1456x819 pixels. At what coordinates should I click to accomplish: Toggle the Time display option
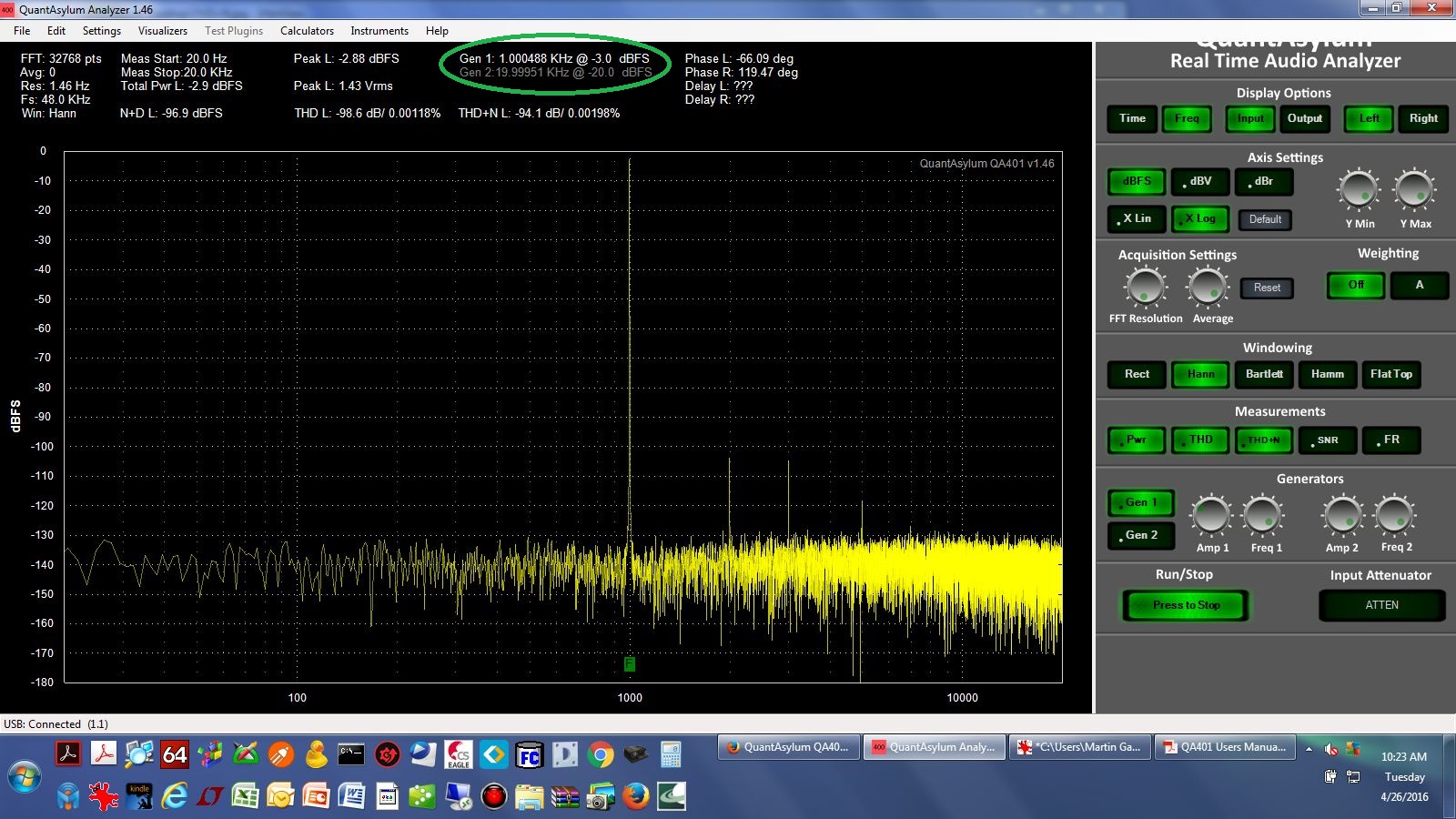[x=1132, y=118]
